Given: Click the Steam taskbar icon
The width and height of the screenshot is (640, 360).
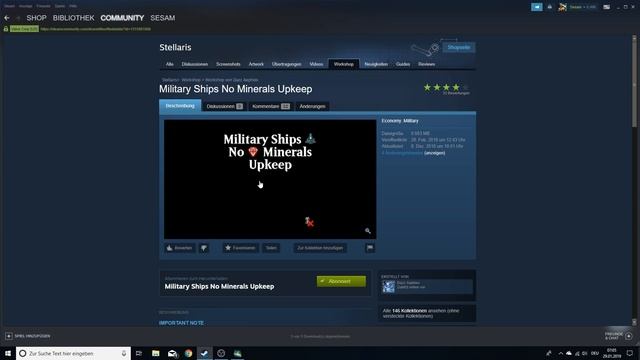Looking at the screenshot, I should click(x=204, y=353).
